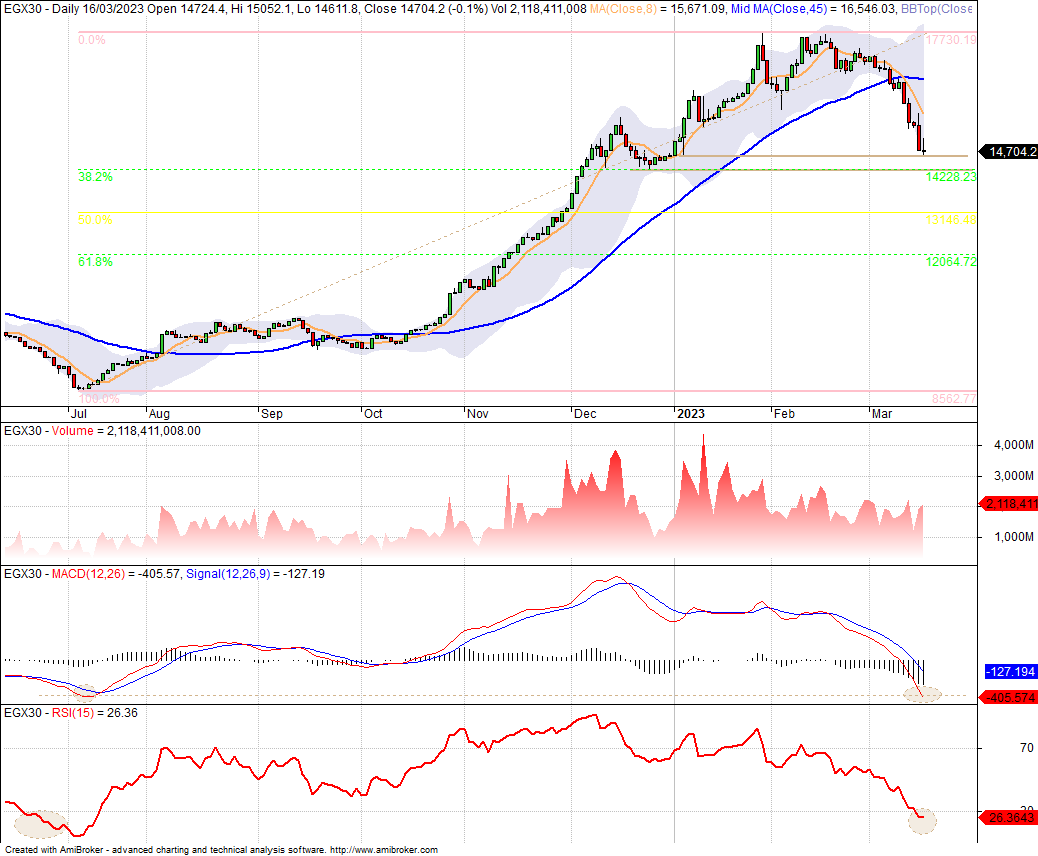This screenshot has height=856, width=1038.
Task: Click the Aug month label on time axis
Action: (x=158, y=412)
